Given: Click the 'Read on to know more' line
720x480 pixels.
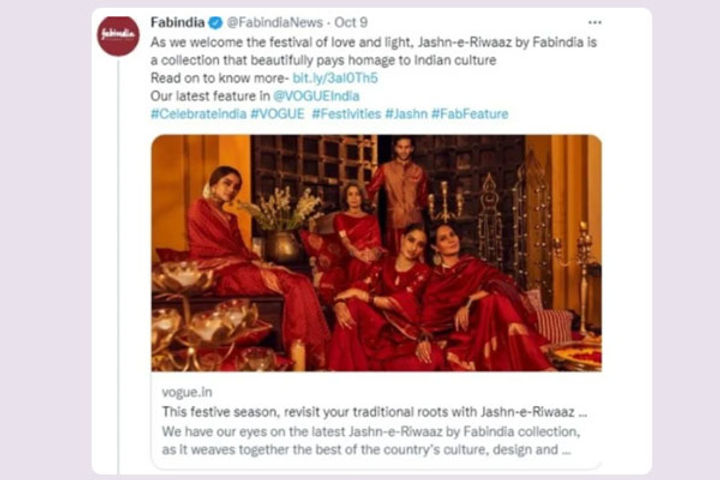Looking at the screenshot, I should pyautogui.click(x=219, y=78).
